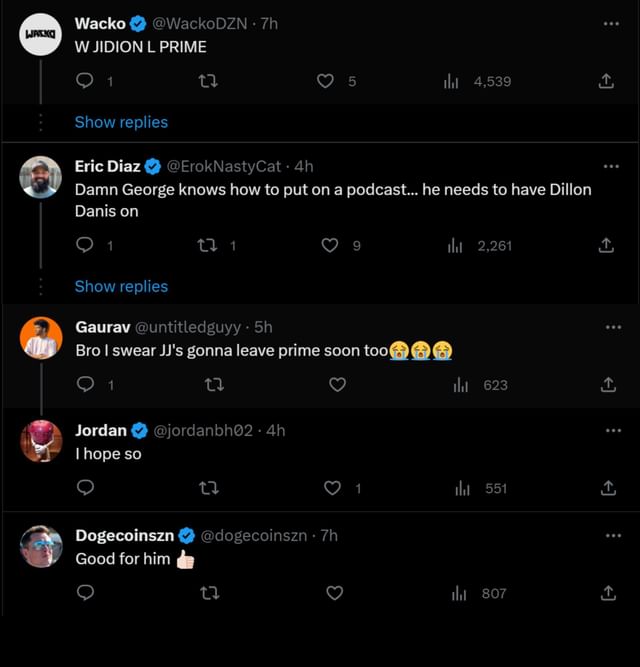Reply to Wacko's W JIDION tweet
This screenshot has width=640, height=667.
85,82
